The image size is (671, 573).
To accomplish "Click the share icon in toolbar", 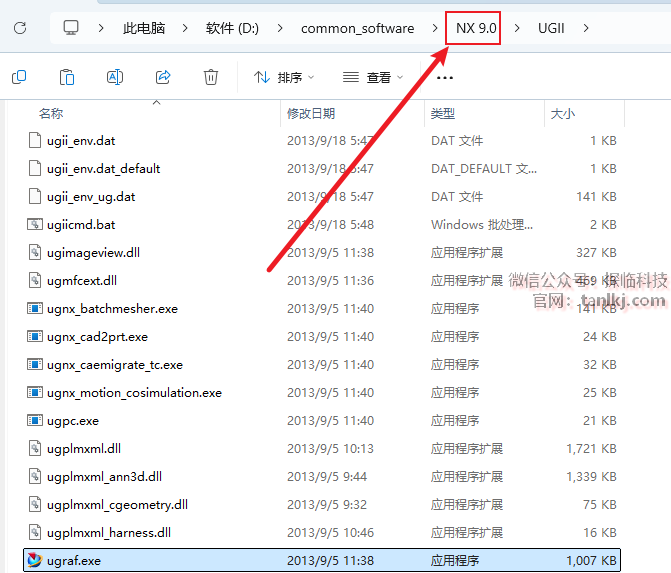I will (x=163, y=77).
